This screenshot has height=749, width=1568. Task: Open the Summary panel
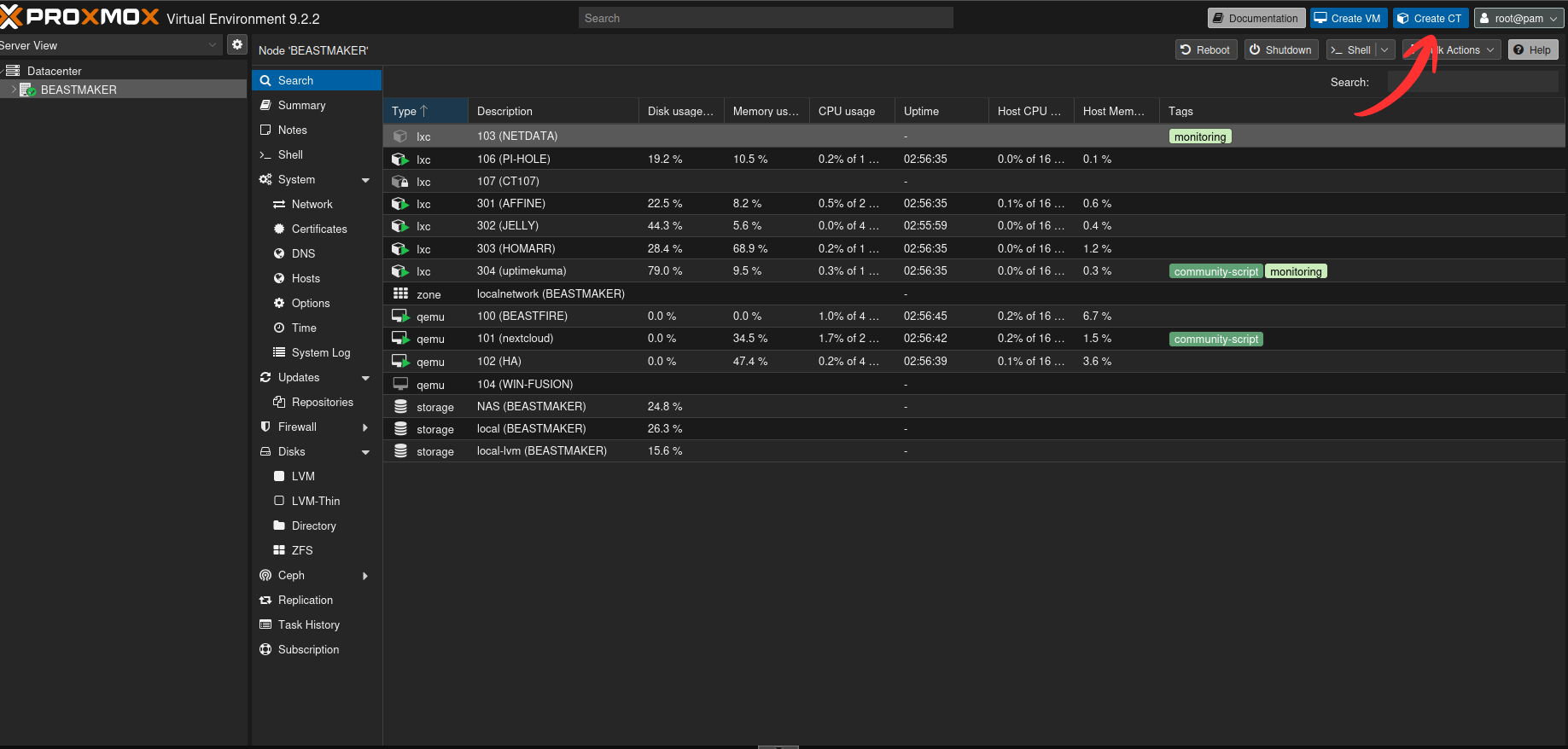[x=317, y=106]
